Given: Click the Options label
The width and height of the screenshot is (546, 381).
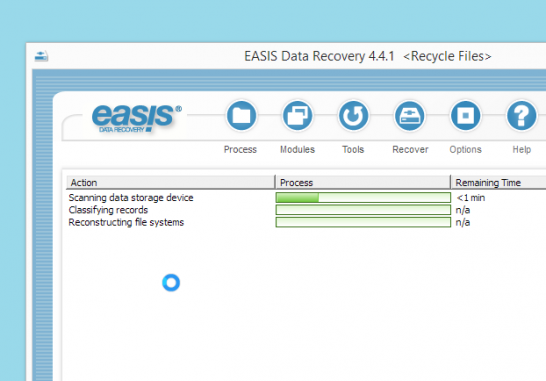Looking at the screenshot, I should 466,149.
